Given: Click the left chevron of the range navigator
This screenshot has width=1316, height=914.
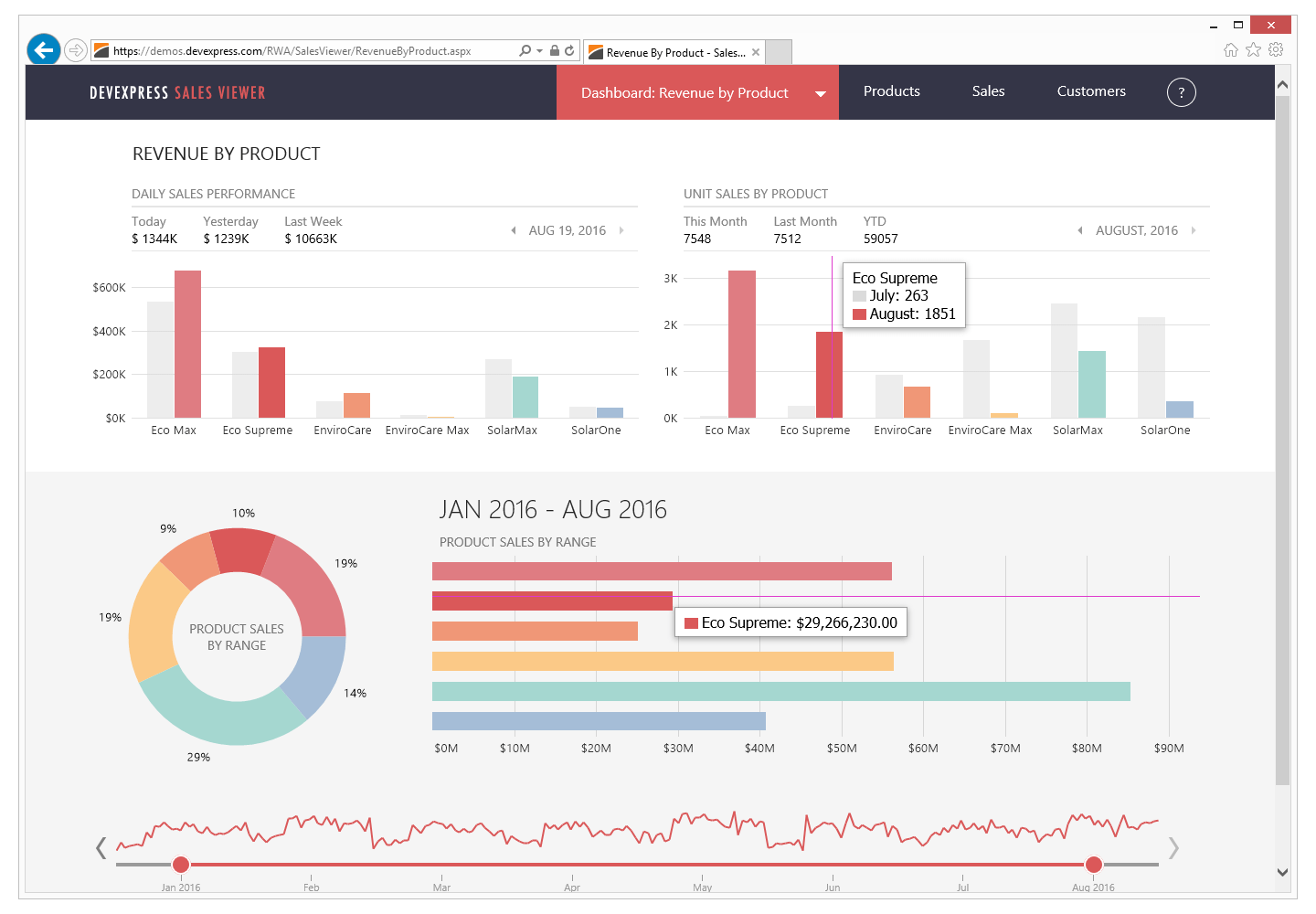Looking at the screenshot, I should (101, 848).
